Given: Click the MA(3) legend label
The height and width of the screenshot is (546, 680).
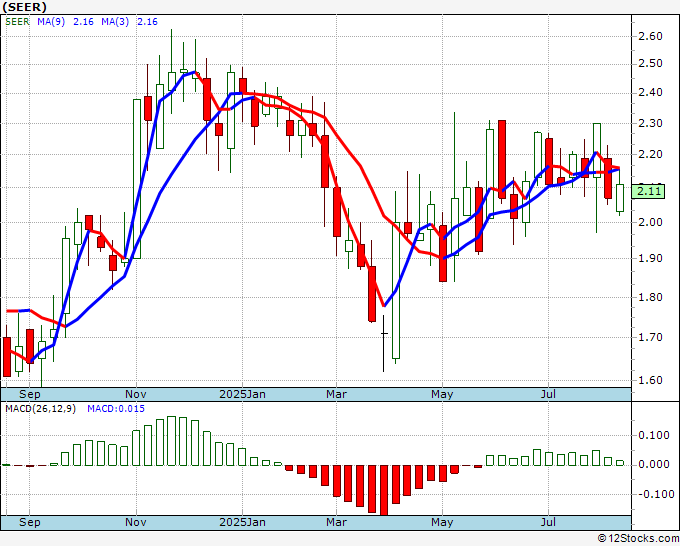Looking at the screenshot, I should (x=115, y=22).
